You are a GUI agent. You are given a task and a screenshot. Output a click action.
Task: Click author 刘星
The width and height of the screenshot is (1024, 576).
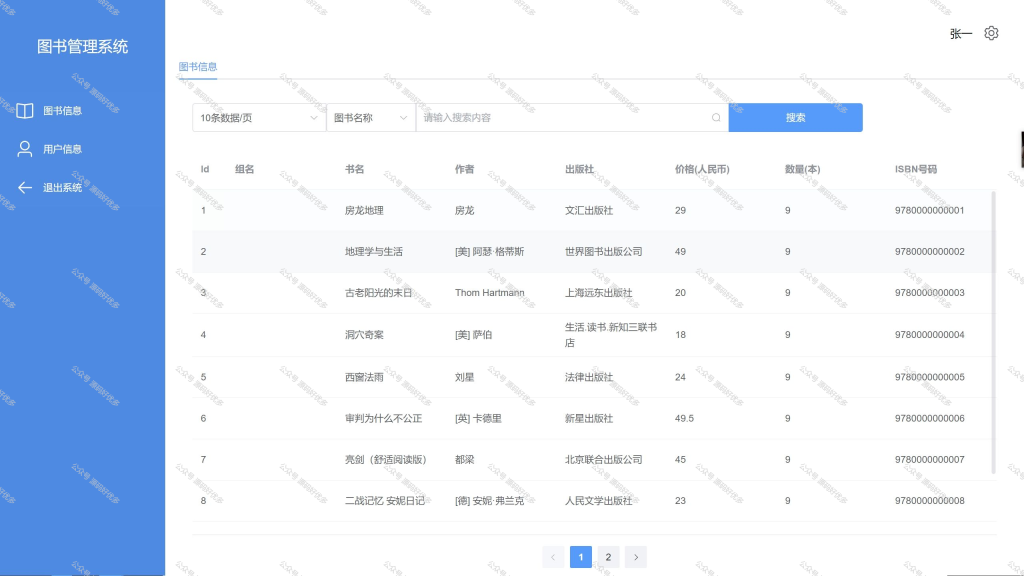[464, 377]
